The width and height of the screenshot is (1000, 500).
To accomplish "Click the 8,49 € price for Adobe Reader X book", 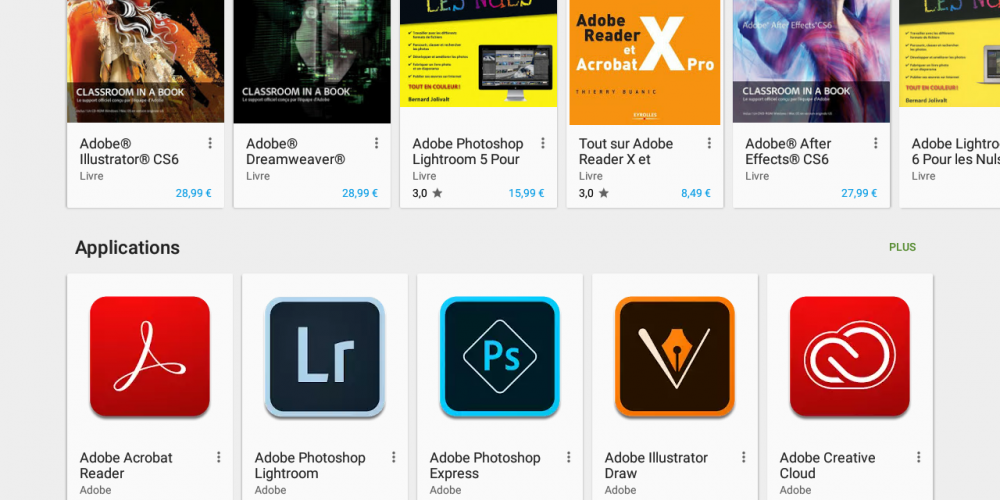I will pyautogui.click(x=696, y=193).
